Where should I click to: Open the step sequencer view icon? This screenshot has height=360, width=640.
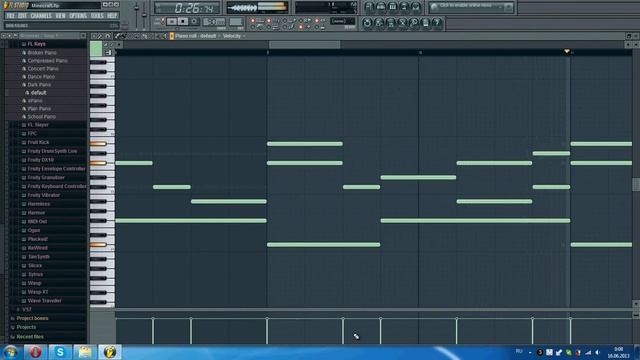tap(381, 7)
